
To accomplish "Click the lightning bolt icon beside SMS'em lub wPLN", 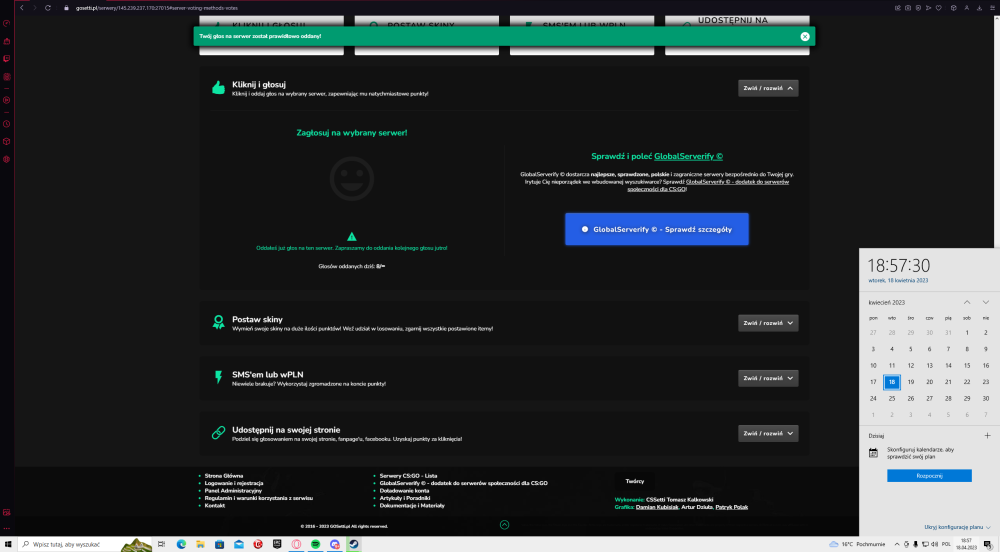I will [x=218, y=377].
